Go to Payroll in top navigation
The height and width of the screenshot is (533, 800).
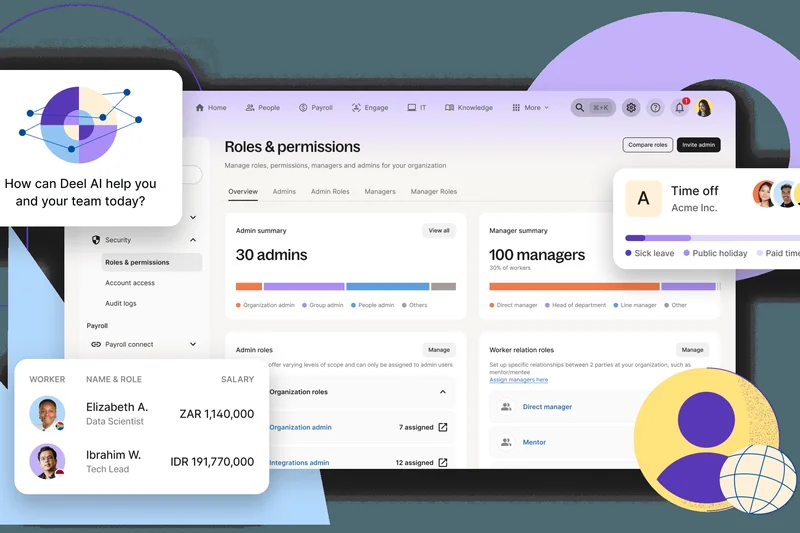point(316,108)
